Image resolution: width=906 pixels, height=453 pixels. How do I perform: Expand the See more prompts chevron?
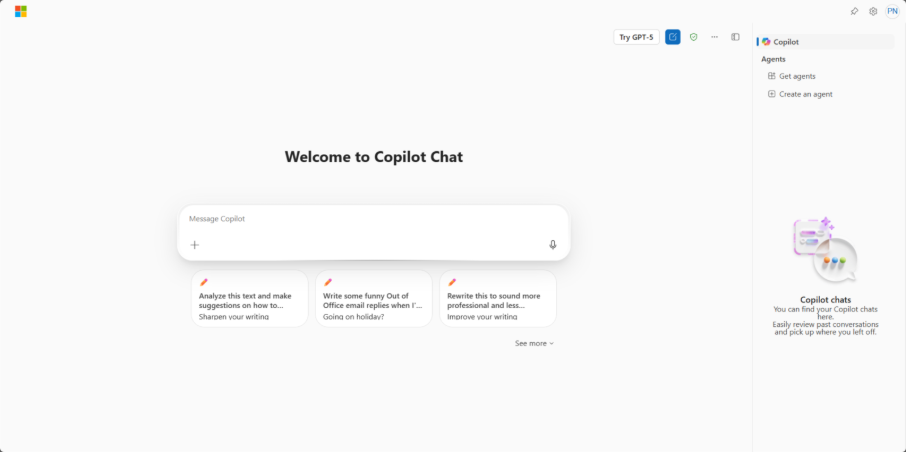pos(534,343)
